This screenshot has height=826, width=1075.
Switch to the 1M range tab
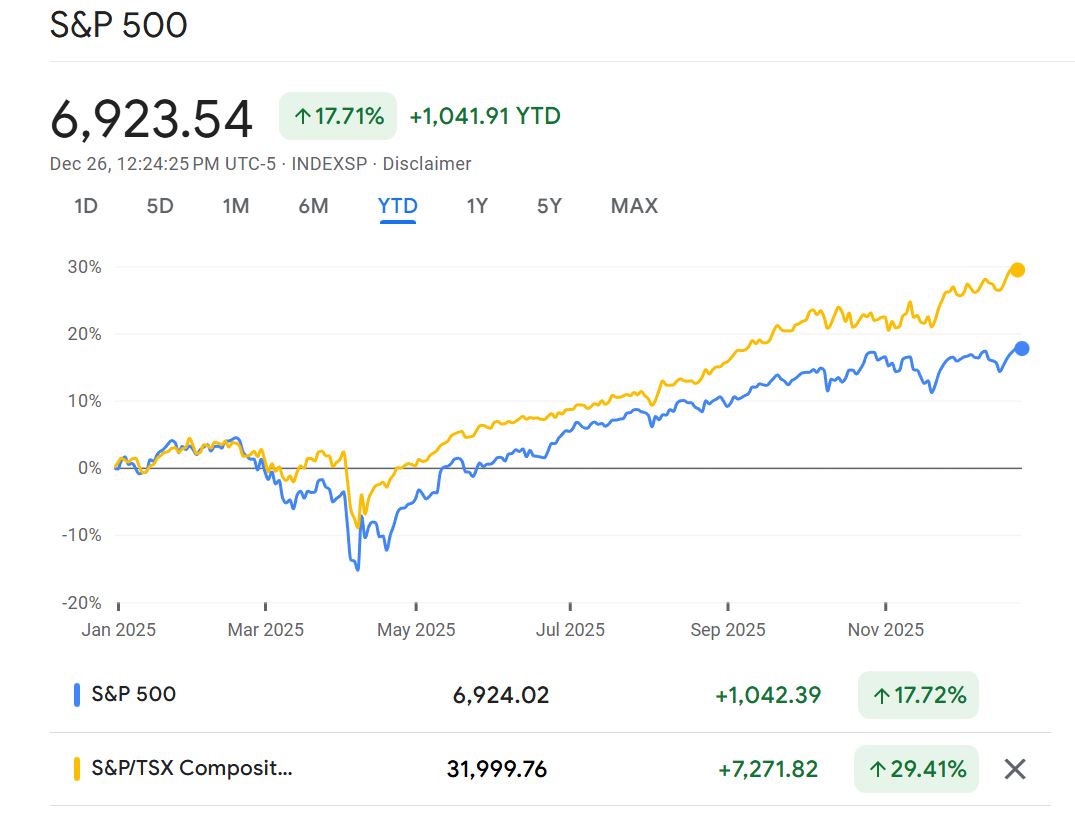[x=236, y=206]
